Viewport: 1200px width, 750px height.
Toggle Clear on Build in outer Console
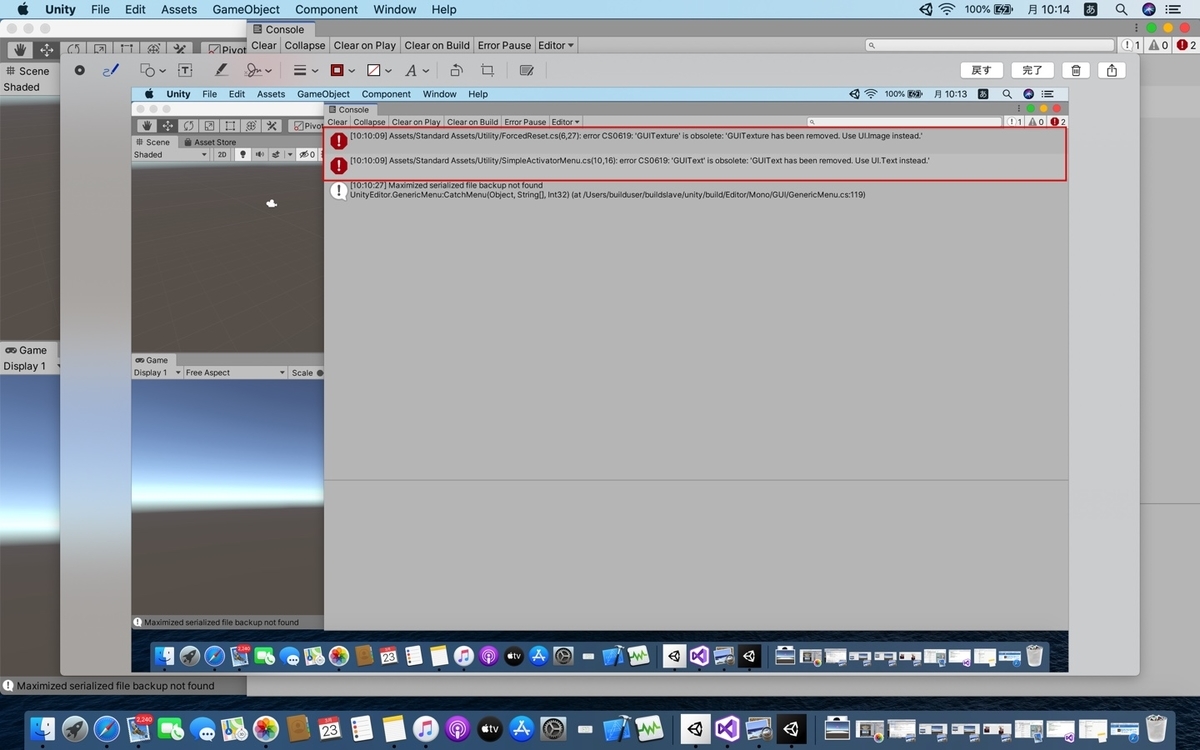pos(437,45)
